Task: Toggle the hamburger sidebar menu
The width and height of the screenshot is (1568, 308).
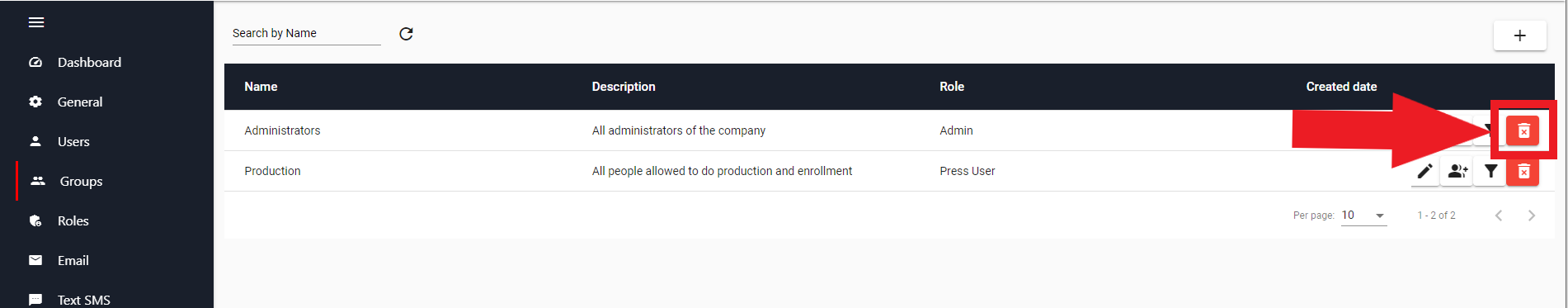Action: [36, 22]
